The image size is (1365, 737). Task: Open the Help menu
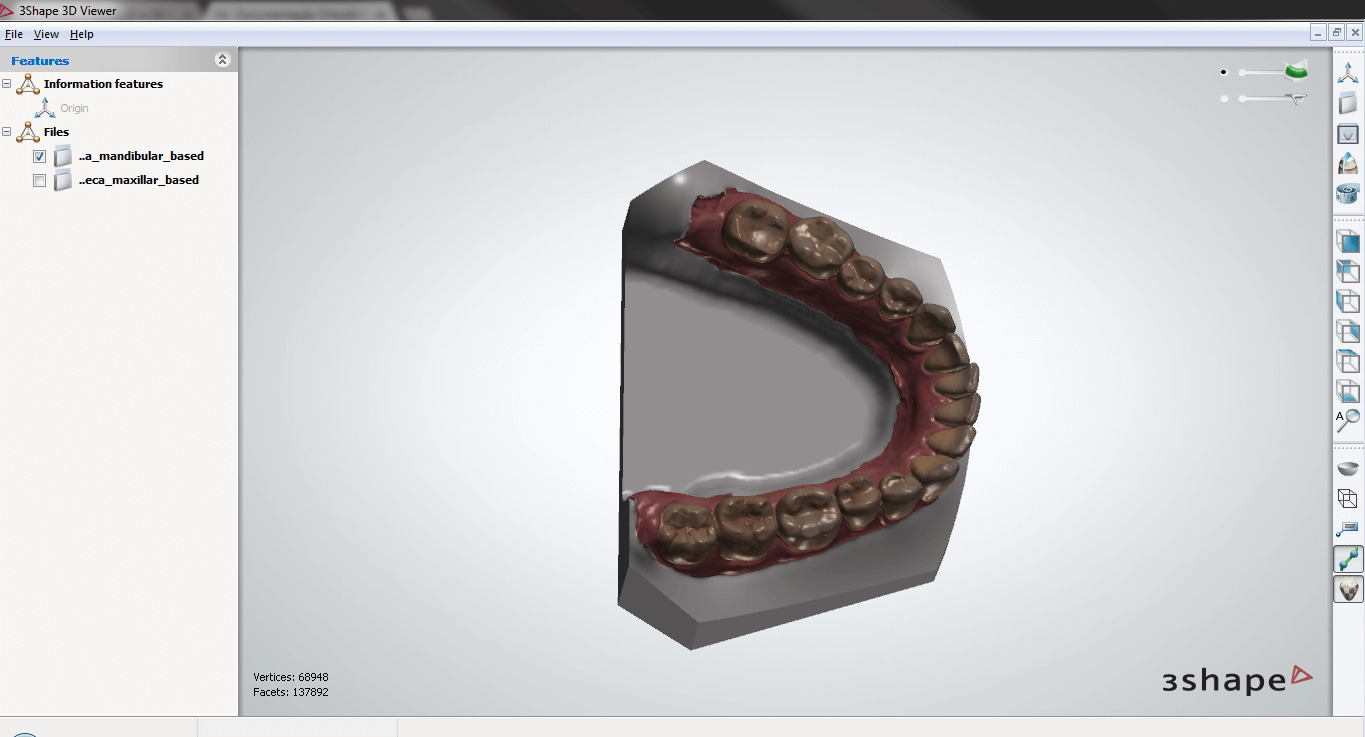pyautogui.click(x=82, y=34)
